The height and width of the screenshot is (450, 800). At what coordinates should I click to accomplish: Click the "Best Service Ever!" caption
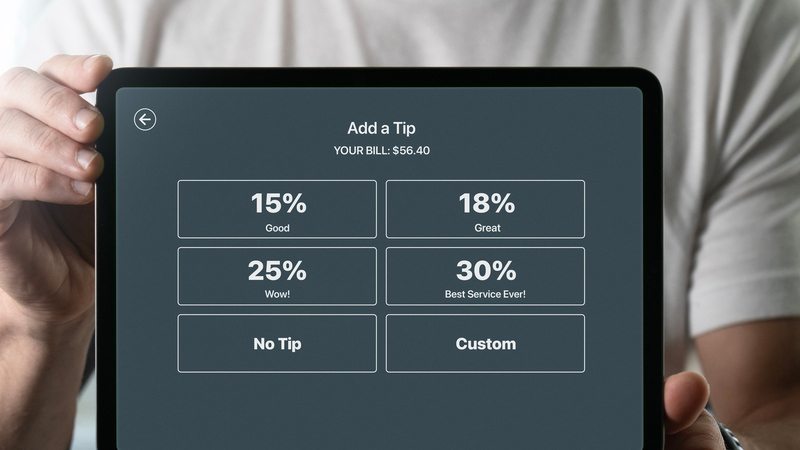[x=485, y=295]
